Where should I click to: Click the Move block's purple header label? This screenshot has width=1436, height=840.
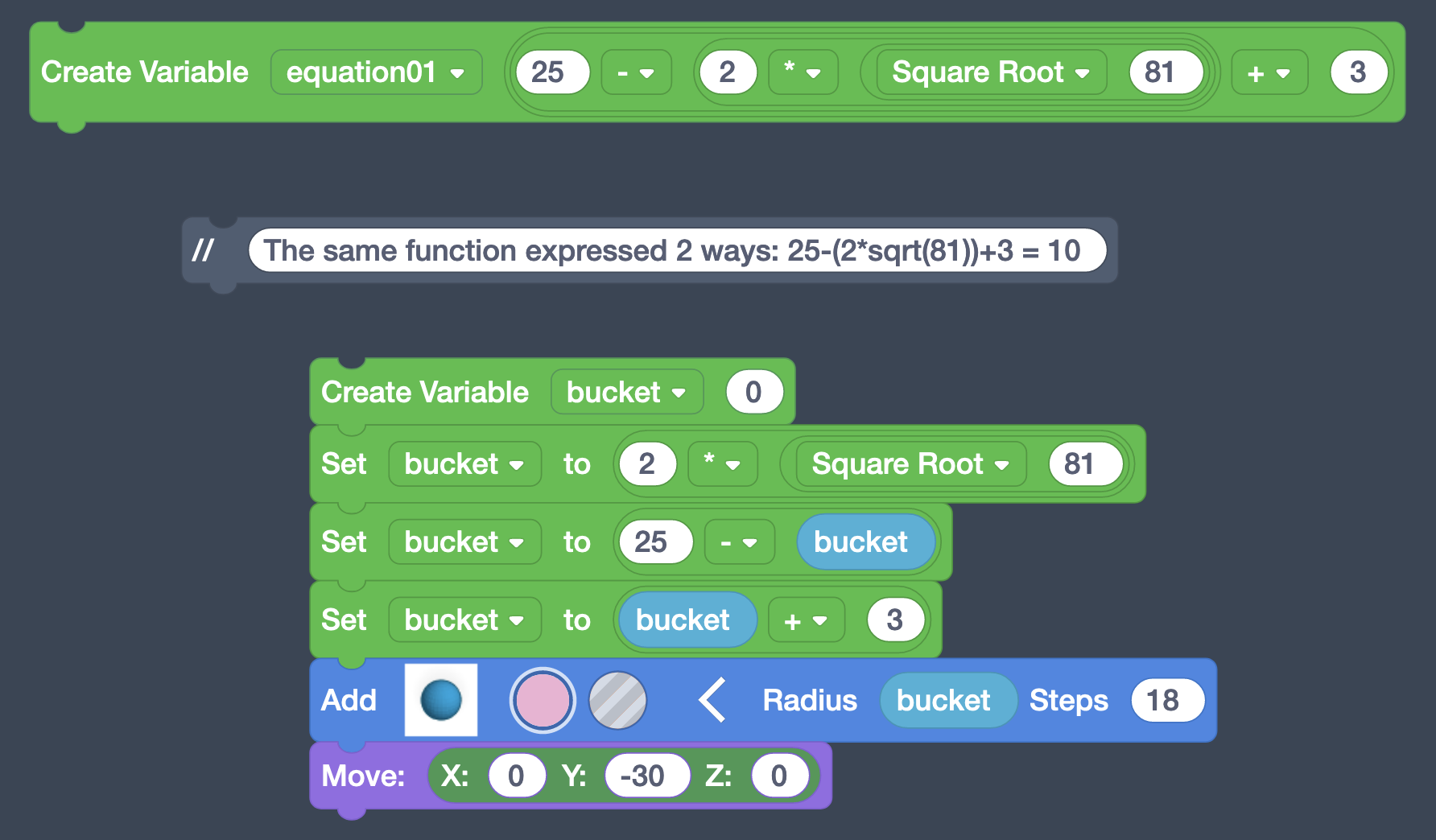(x=363, y=775)
